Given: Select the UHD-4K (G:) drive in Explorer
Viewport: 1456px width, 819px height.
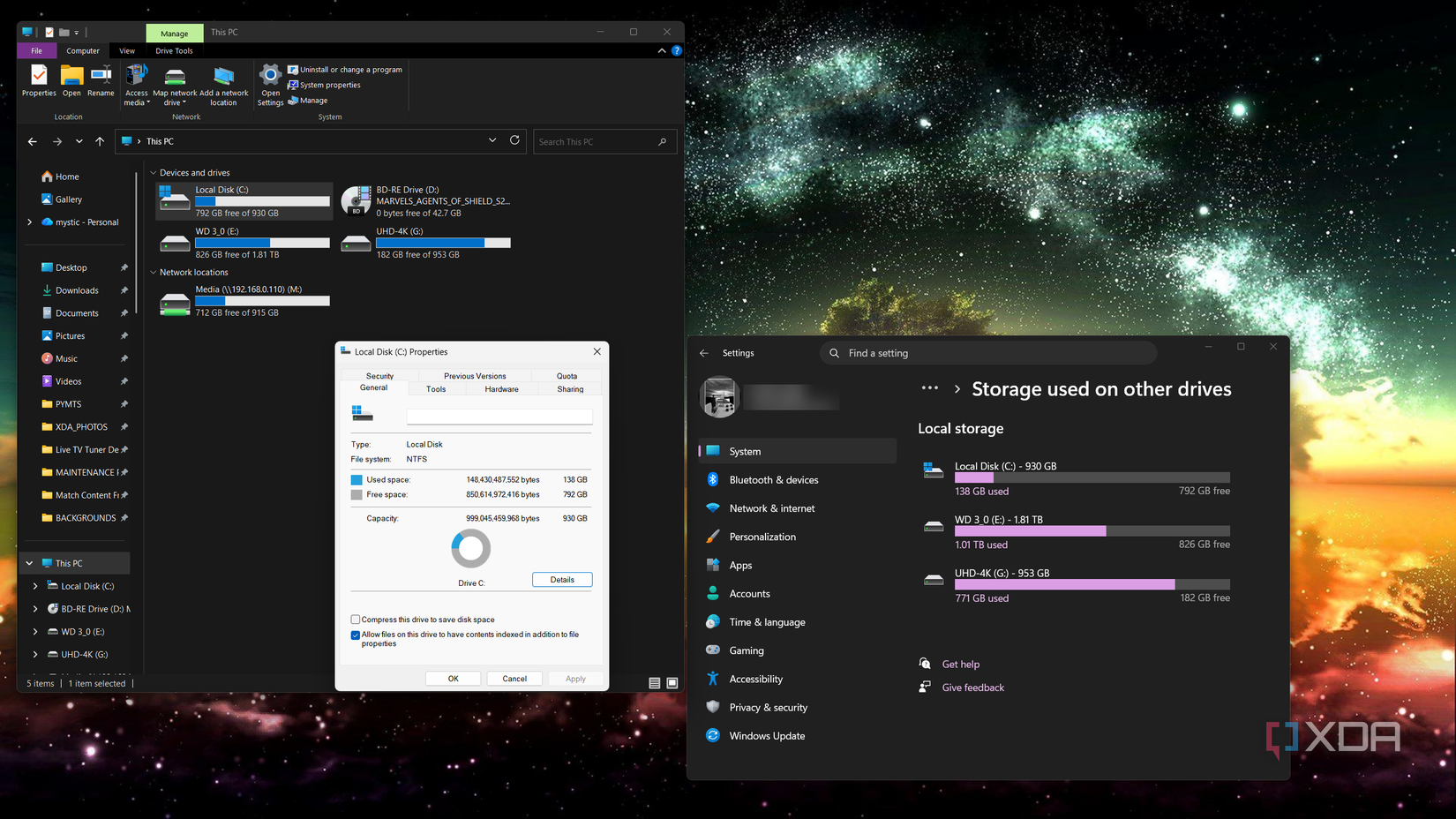Looking at the screenshot, I should click(x=426, y=243).
